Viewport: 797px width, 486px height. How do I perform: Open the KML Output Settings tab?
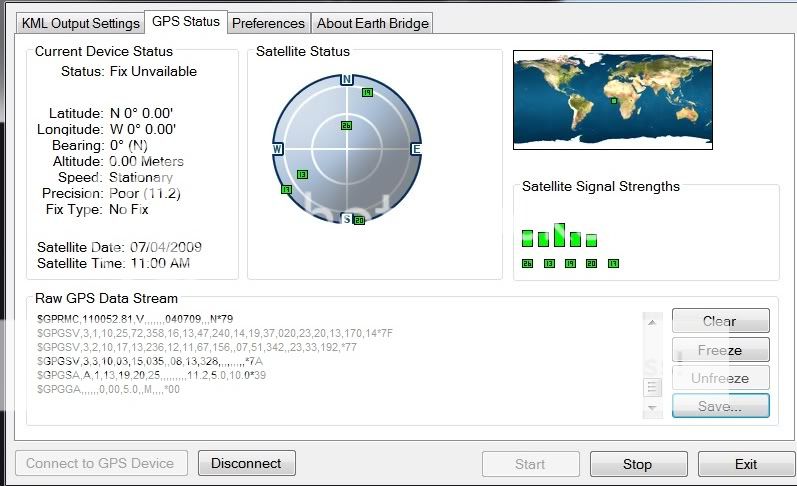[81, 23]
